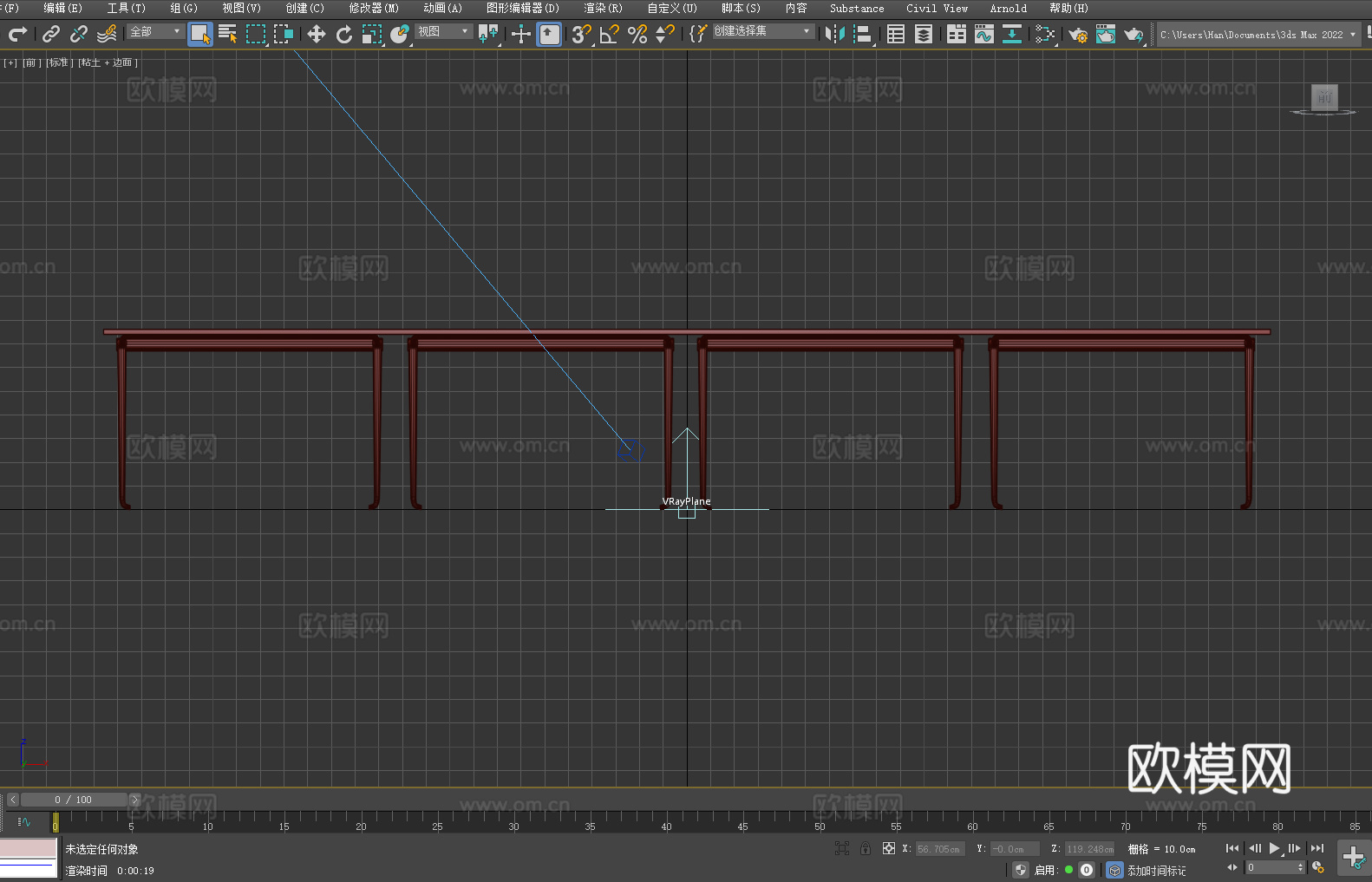Click the Schematic View icon
The width and height of the screenshot is (1372, 882).
[x=1045, y=35]
